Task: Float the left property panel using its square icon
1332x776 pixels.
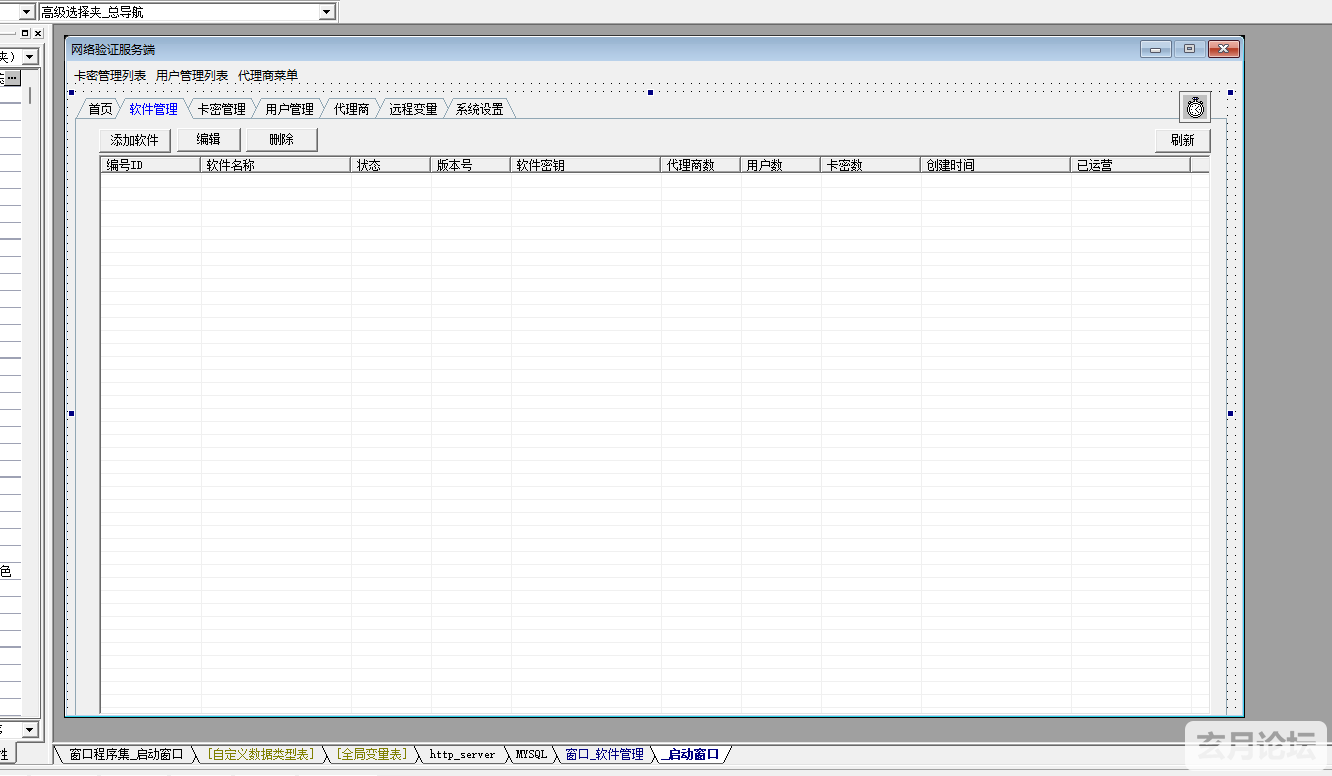Action: pos(25,33)
